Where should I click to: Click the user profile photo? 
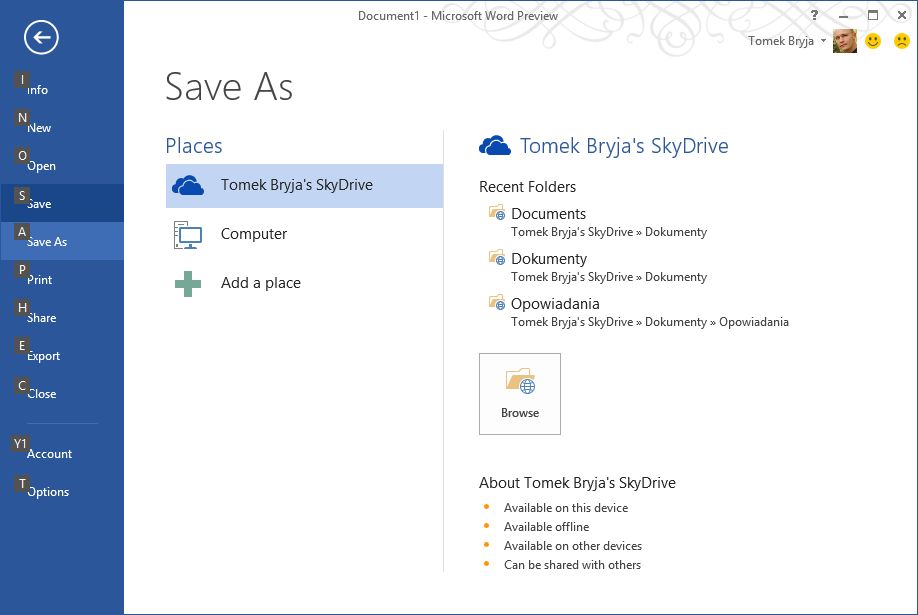(844, 41)
